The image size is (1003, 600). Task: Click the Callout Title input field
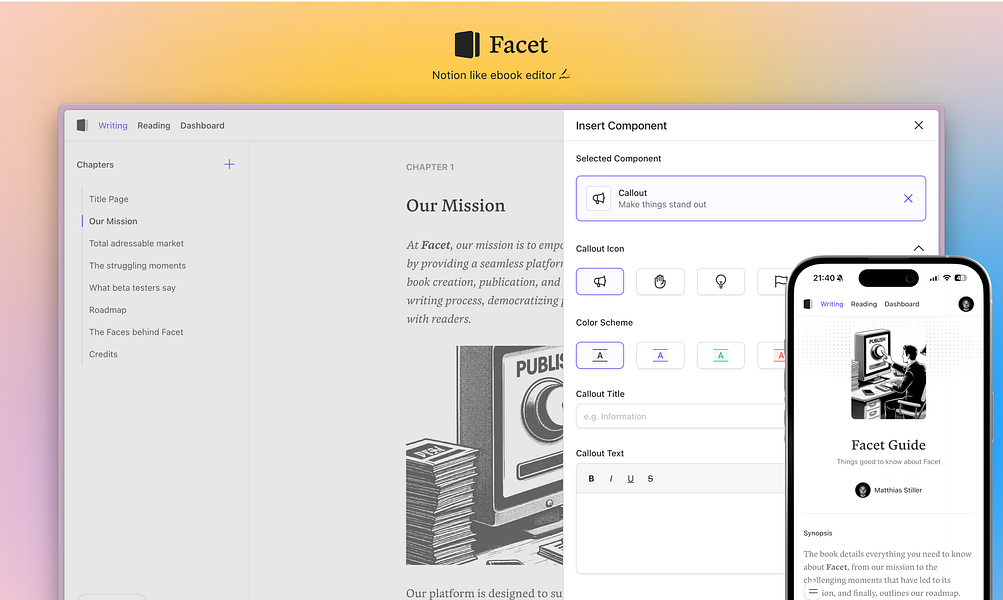680,416
